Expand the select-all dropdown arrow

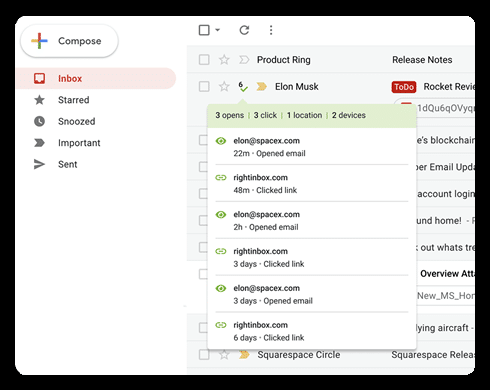218,30
